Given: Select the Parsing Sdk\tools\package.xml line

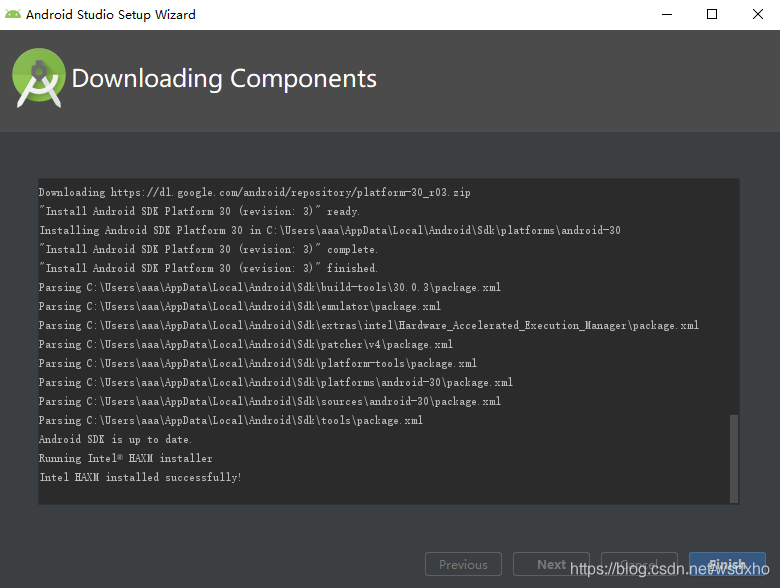Looking at the screenshot, I should (x=231, y=420).
